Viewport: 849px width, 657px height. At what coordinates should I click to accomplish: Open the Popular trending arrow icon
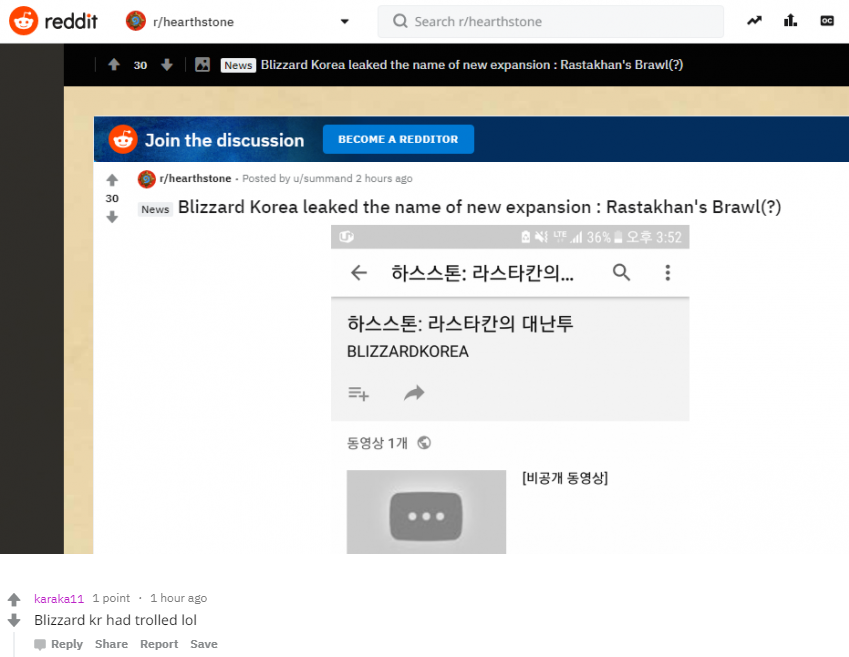click(754, 21)
